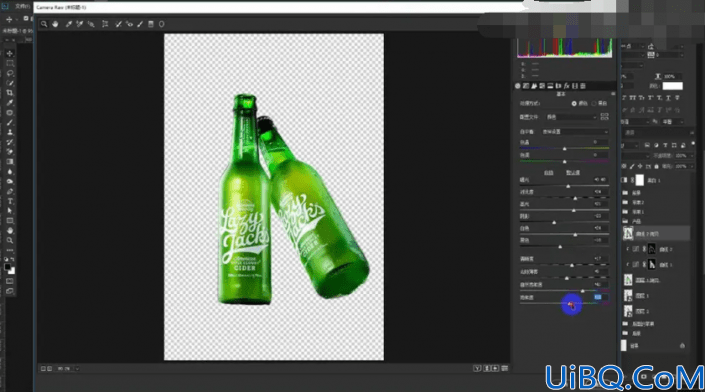Select Photoshop's Zoom magnifier tool
The width and height of the screenshot is (705, 392).
[x=9, y=241]
